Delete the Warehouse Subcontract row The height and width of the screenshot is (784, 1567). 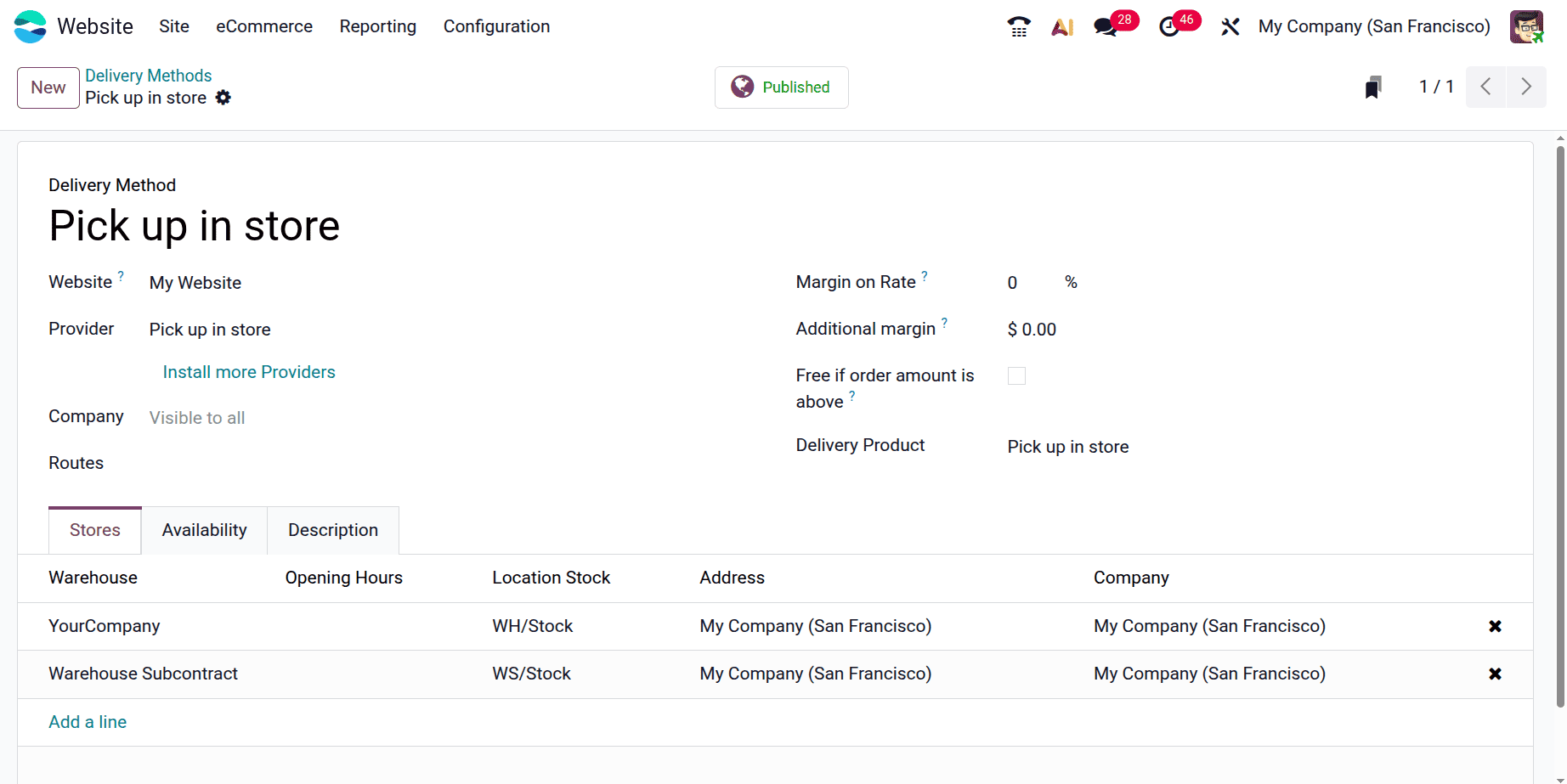coord(1495,674)
